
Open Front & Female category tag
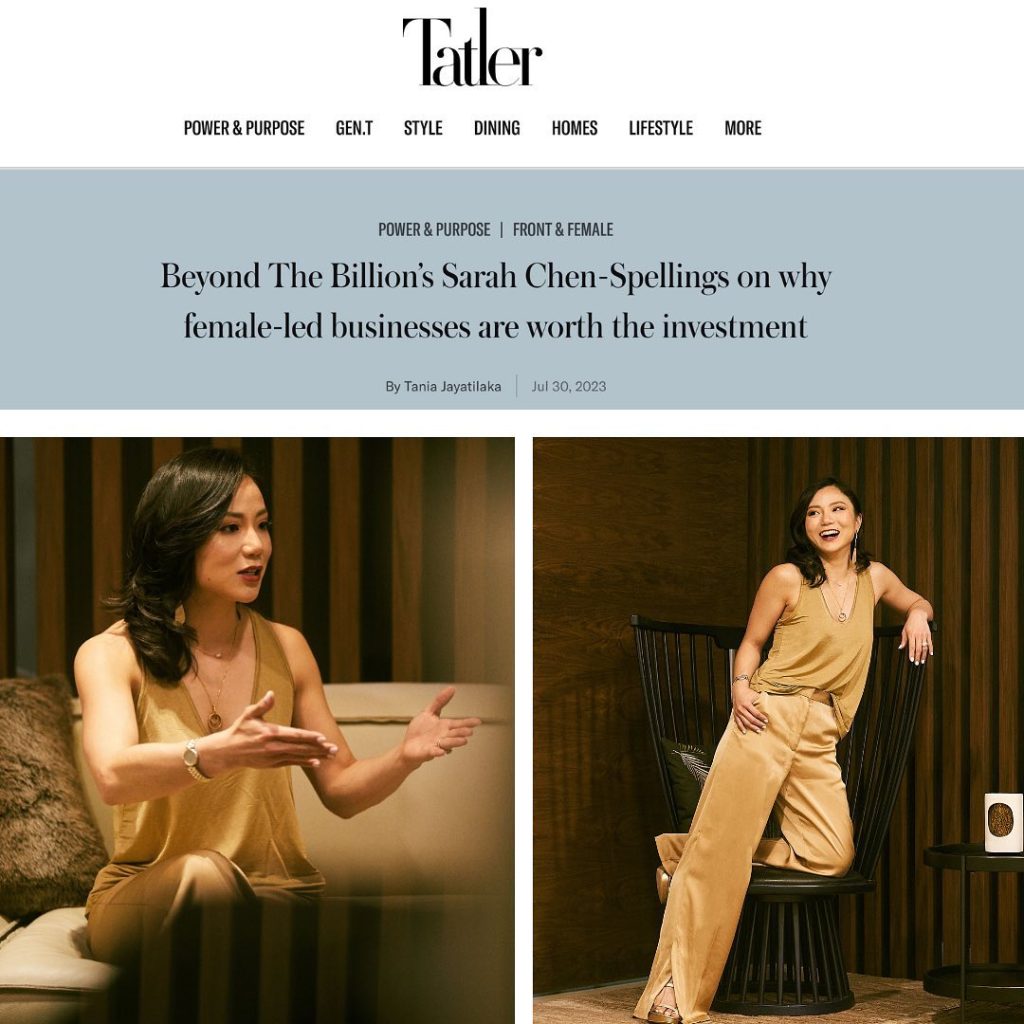pos(563,230)
